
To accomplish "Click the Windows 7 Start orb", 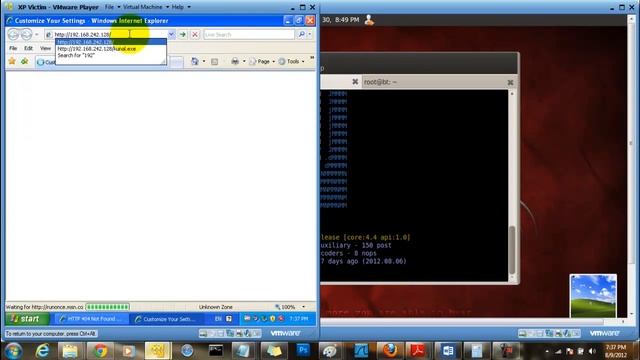I will 13,351.
